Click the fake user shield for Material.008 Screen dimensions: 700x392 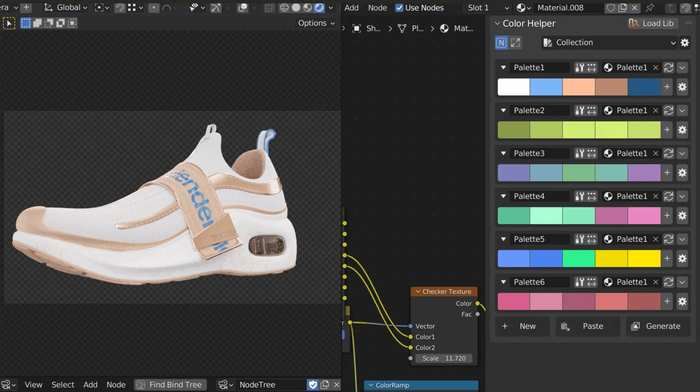(x=610, y=8)
